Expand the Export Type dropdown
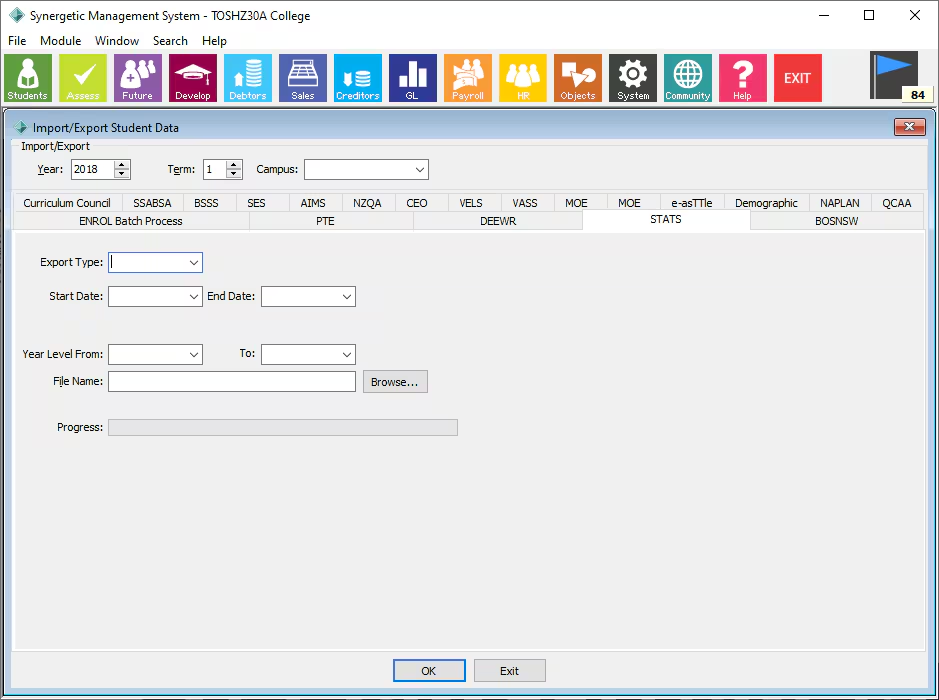 click(193, 262)
